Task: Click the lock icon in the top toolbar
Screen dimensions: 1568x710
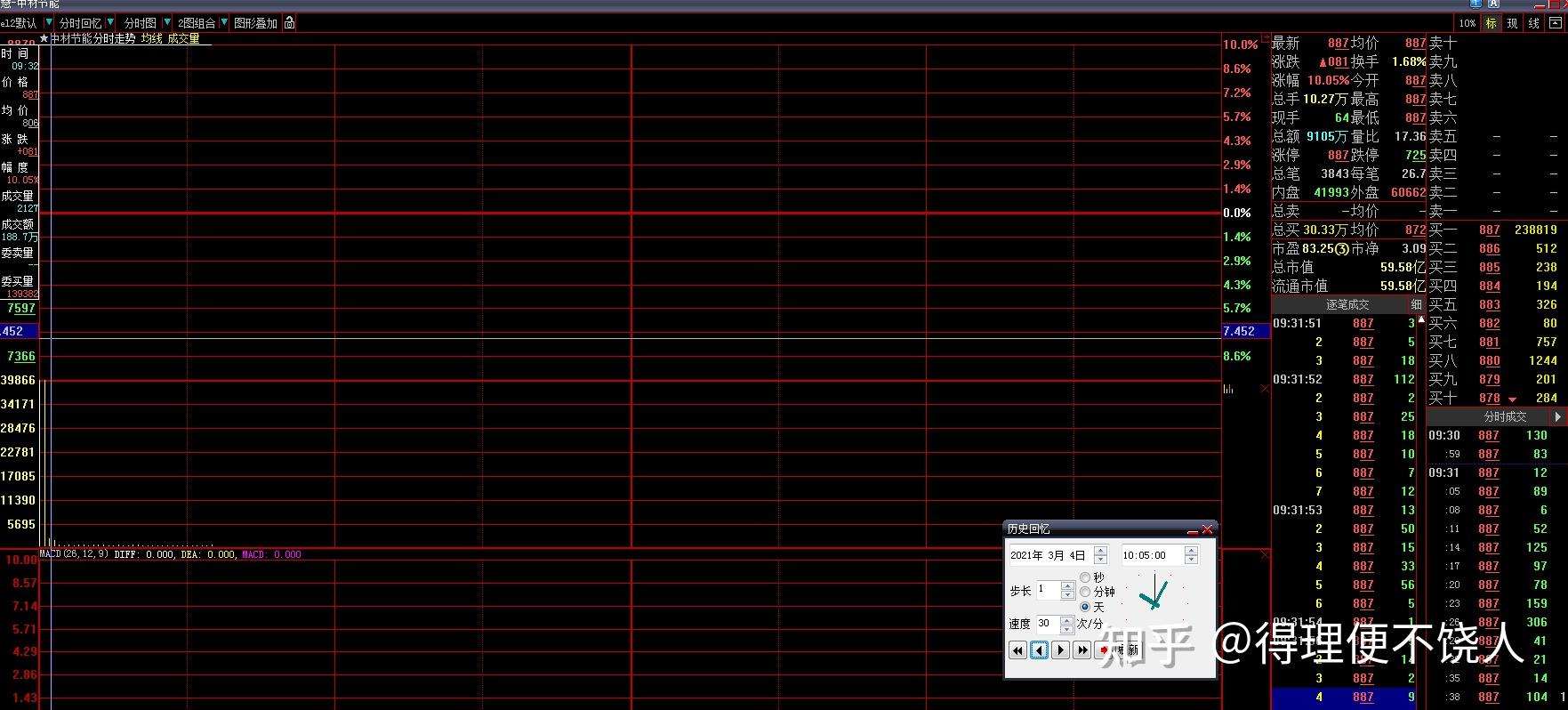Action: click(x=290, y=23)
